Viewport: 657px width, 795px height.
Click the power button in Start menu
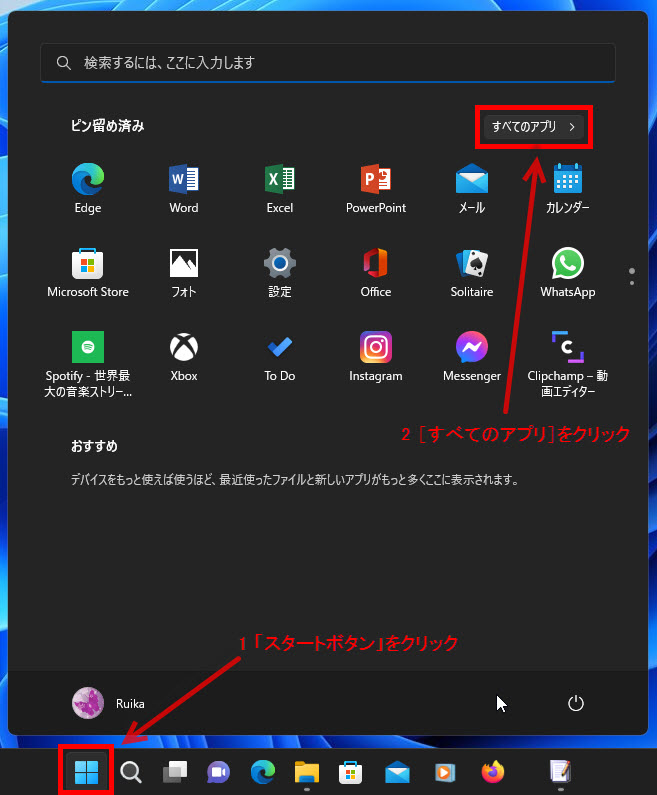pyautogui.click(x=575, y=703)
